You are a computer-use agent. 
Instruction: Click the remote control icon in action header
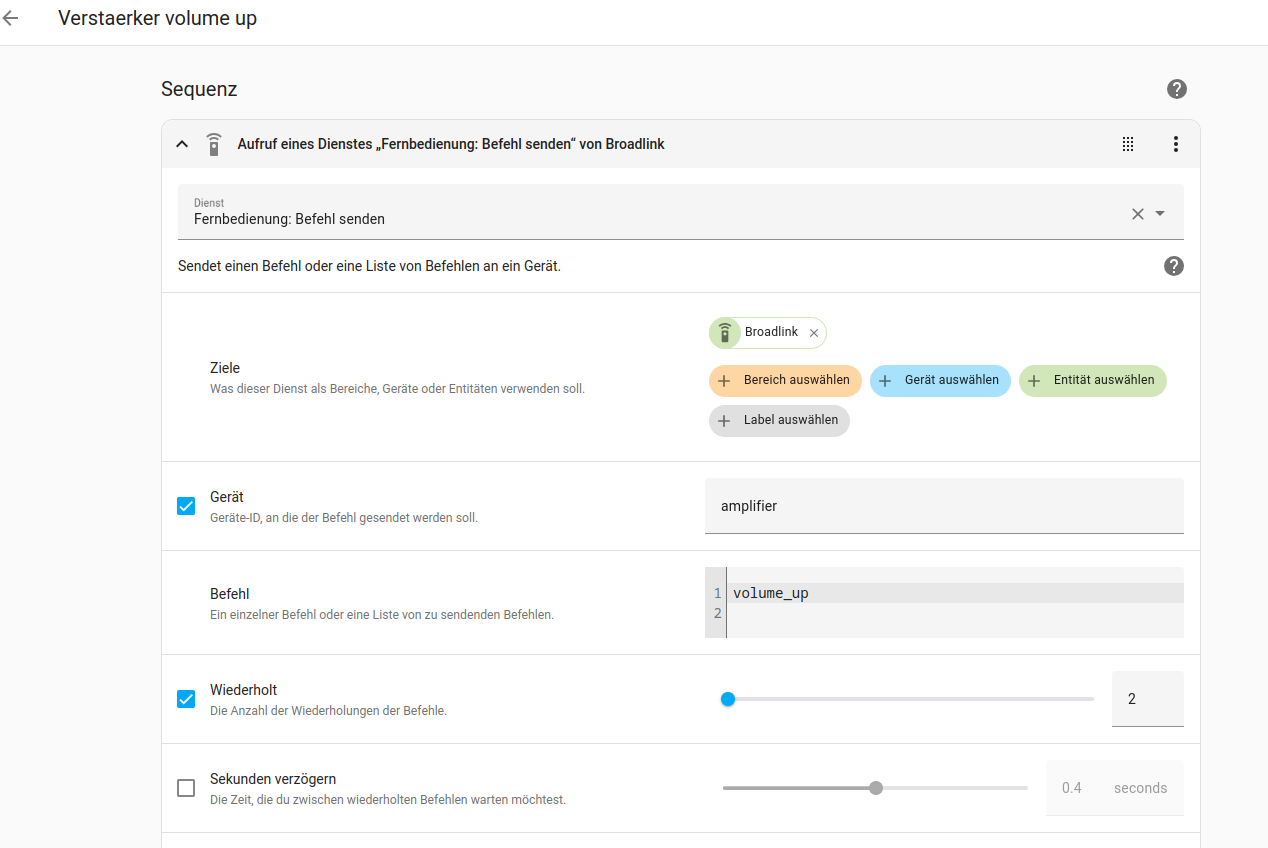(x=213, y=144)
